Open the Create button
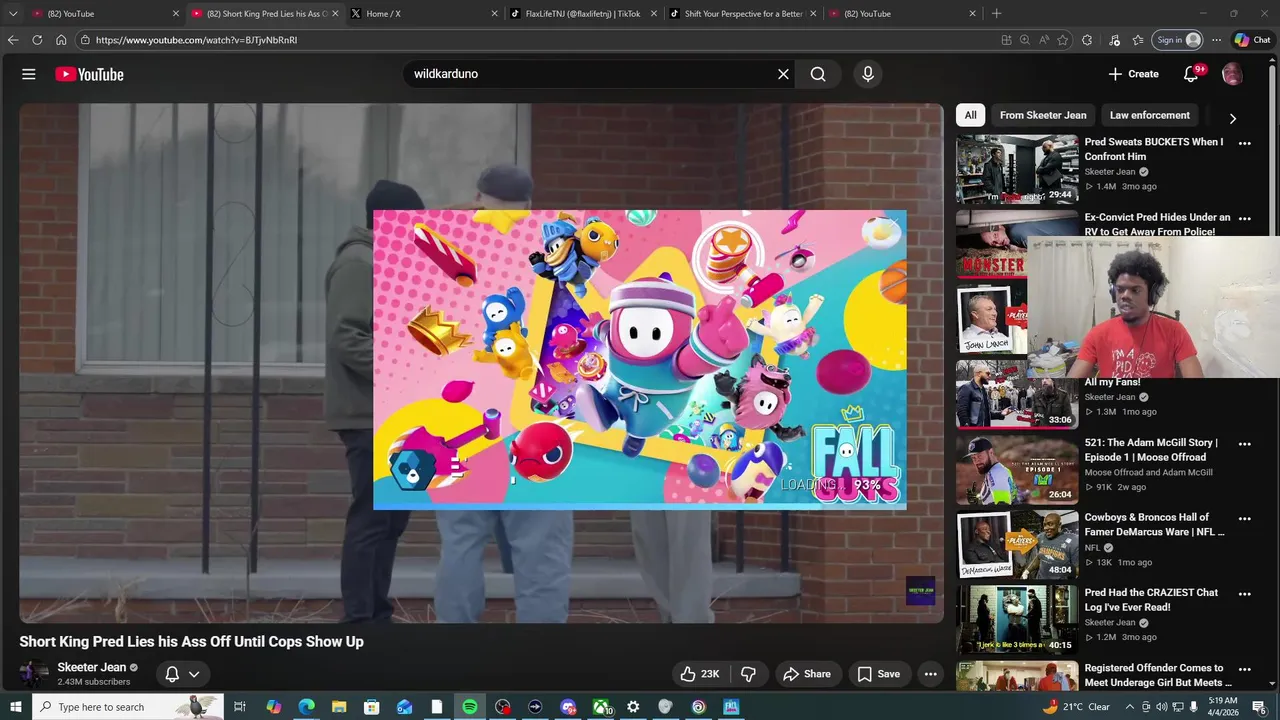This screenshot has height=720, width=1280. click(x=1133, y=74)
